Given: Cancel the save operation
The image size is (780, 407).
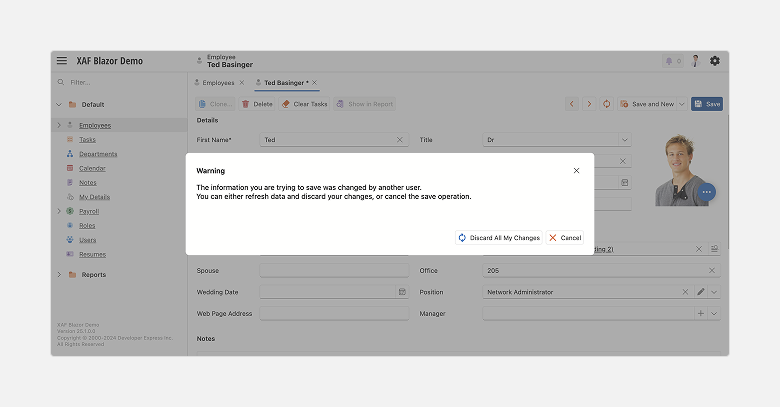Looking at the screenshot, I should [565, 238].
